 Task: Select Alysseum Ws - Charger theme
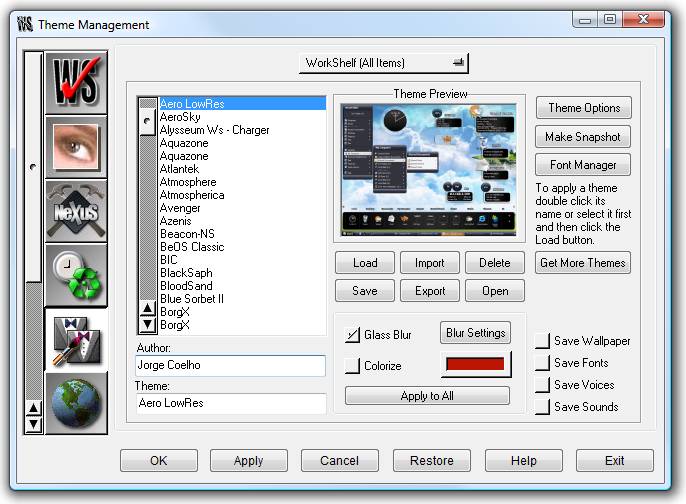pyautogui.click(x=242, y=130)
